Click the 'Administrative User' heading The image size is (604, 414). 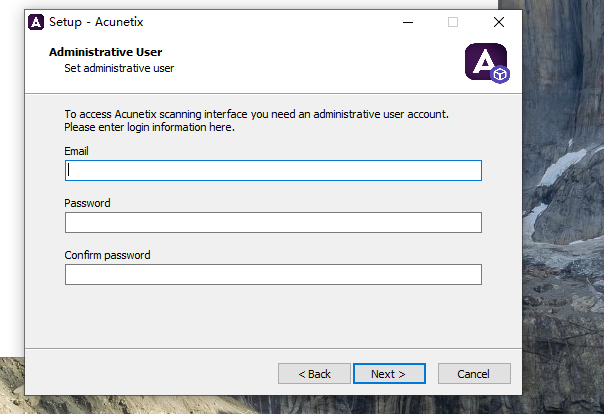(x=106, y=52)
